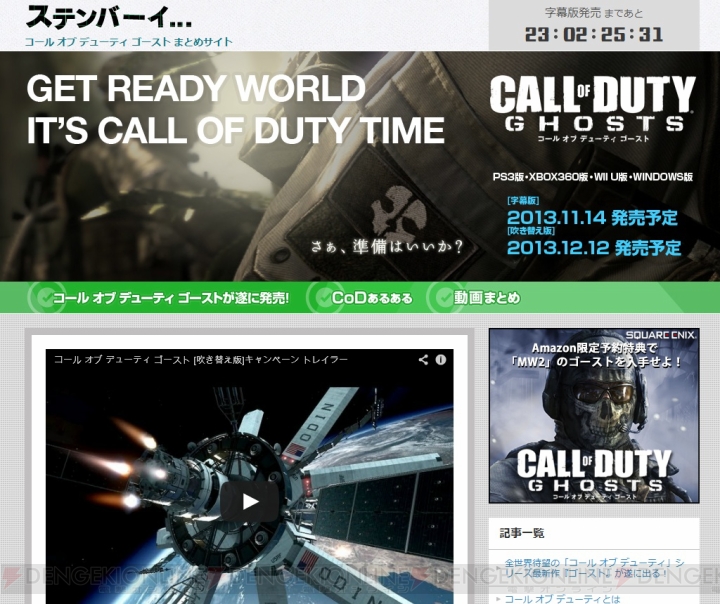720x604 pixels.
Task: Click the video share icon
Action: [423, 360]
